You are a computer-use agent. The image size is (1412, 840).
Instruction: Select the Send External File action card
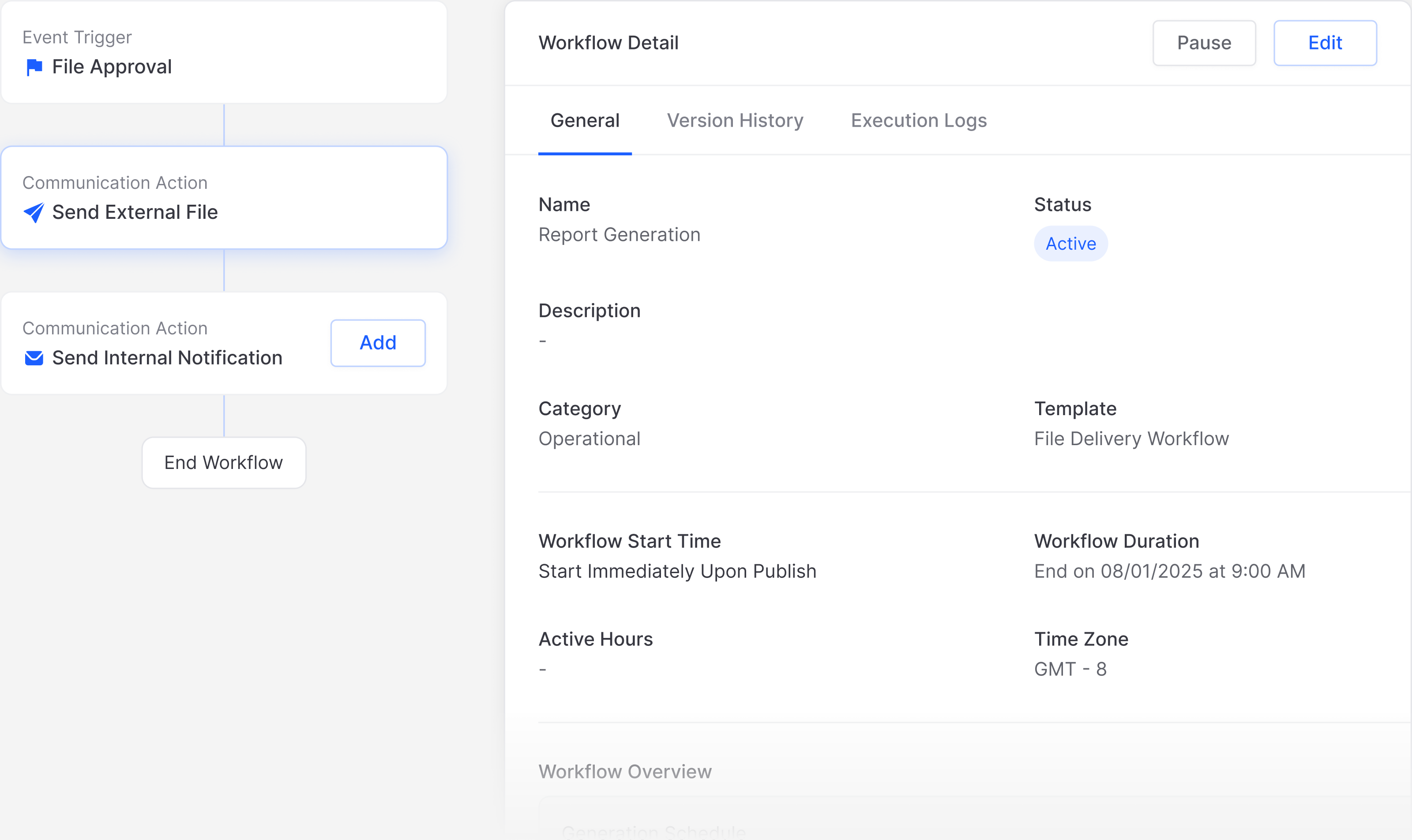pyautogui.click(x=224, y=198)
